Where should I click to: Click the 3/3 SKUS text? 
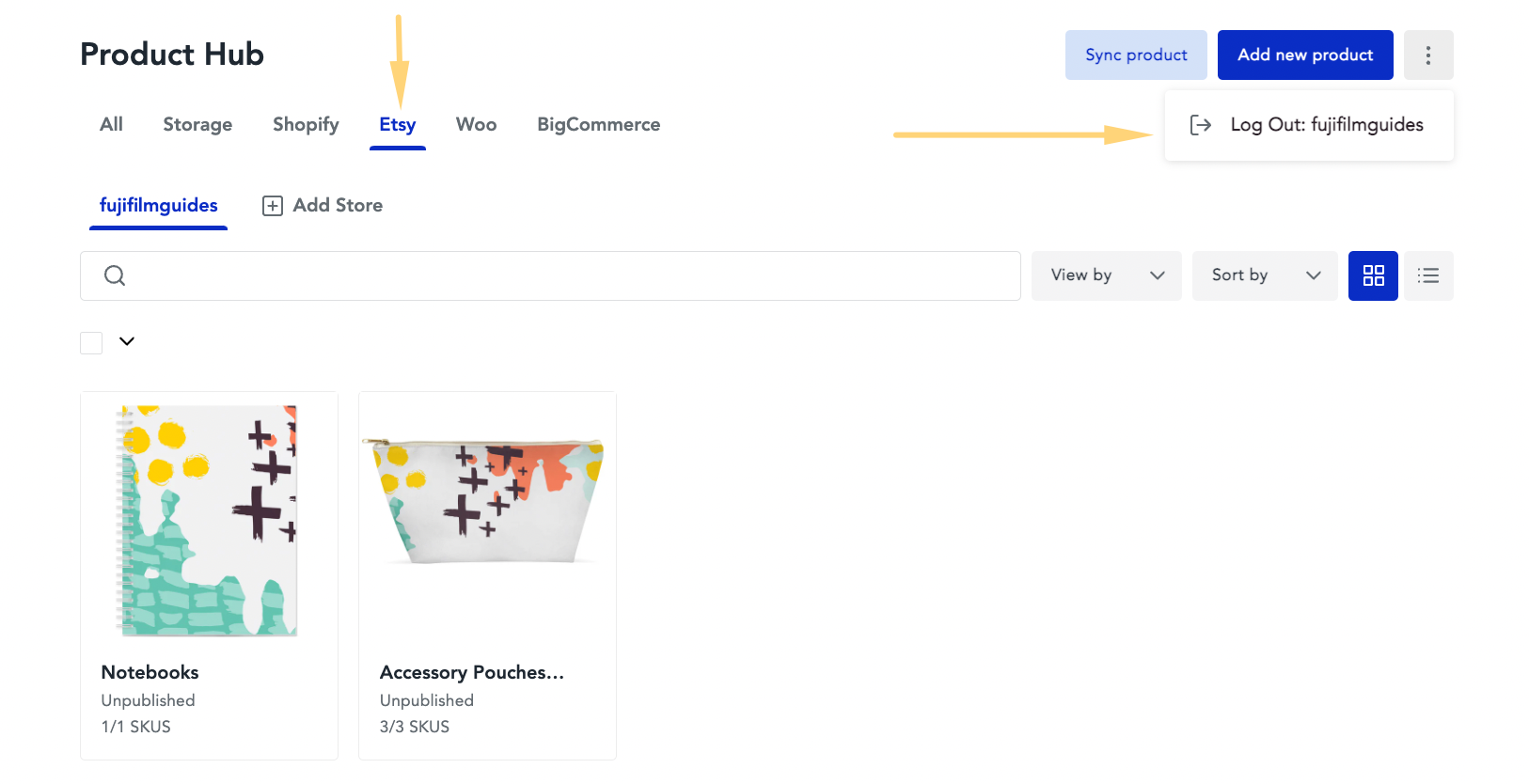pyautogui.click(x=415, y=727)
